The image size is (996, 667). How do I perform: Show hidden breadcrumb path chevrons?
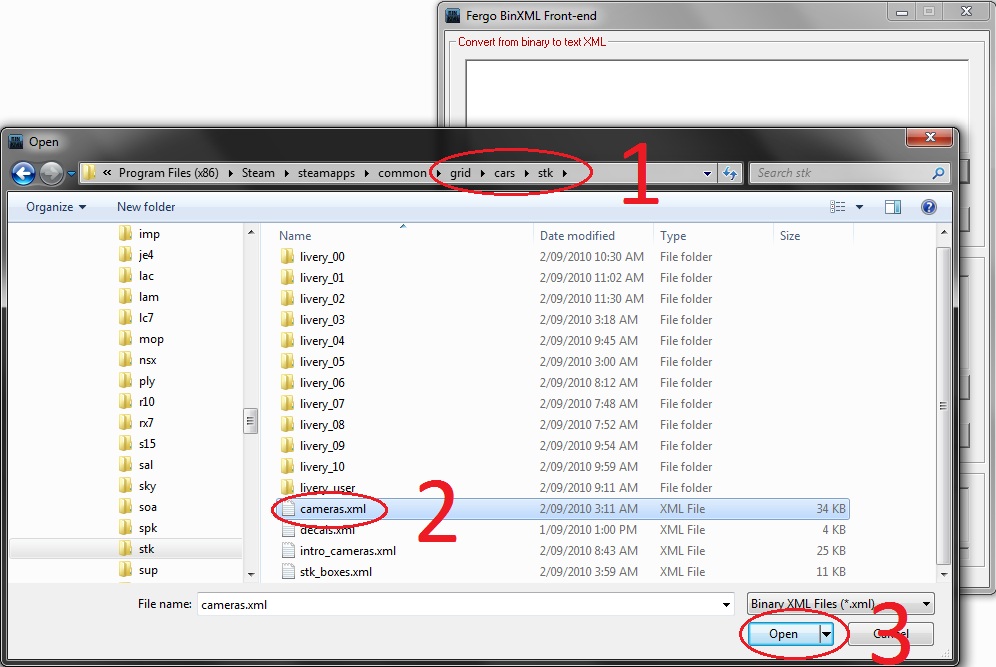coord(107,173)
